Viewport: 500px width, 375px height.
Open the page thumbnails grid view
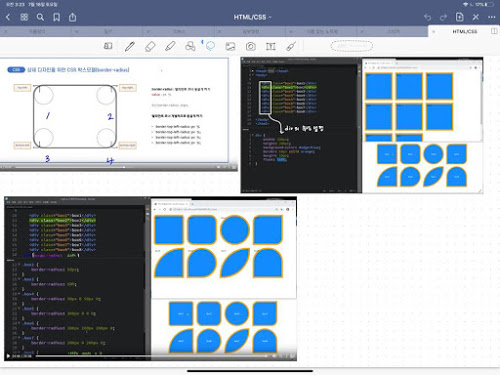pyautogui.click(x=24, y=17)
